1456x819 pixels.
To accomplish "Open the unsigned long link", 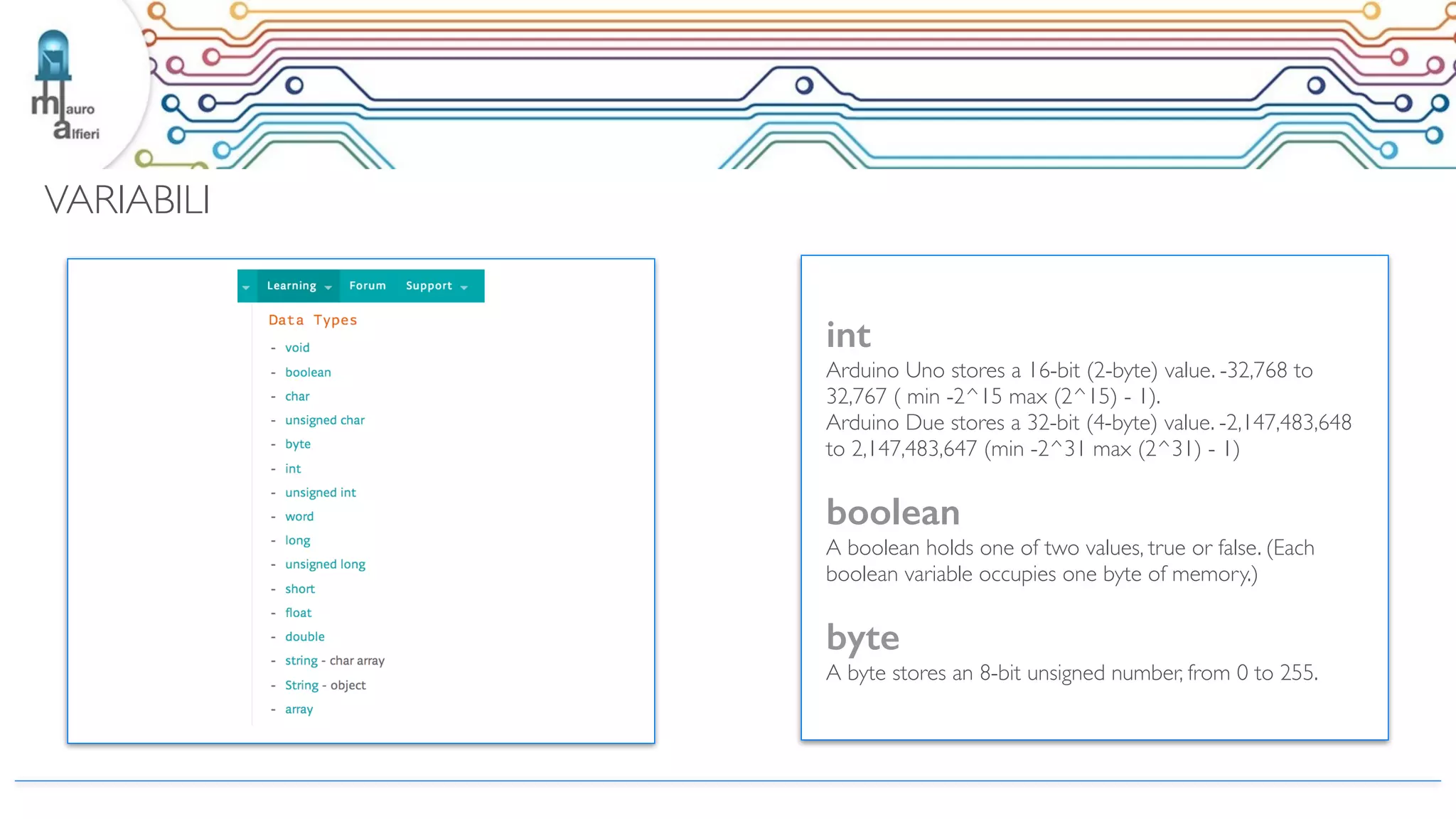I will click(325, 564).
